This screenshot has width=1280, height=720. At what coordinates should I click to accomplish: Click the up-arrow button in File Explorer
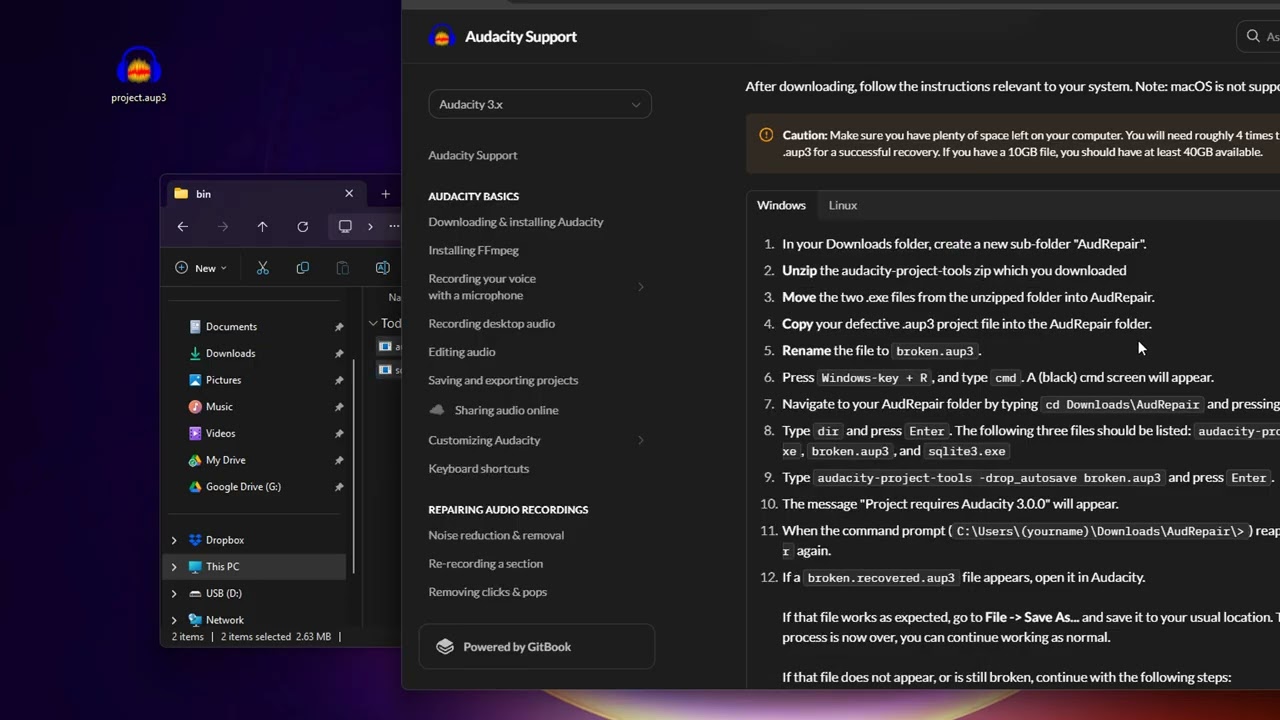262,227
